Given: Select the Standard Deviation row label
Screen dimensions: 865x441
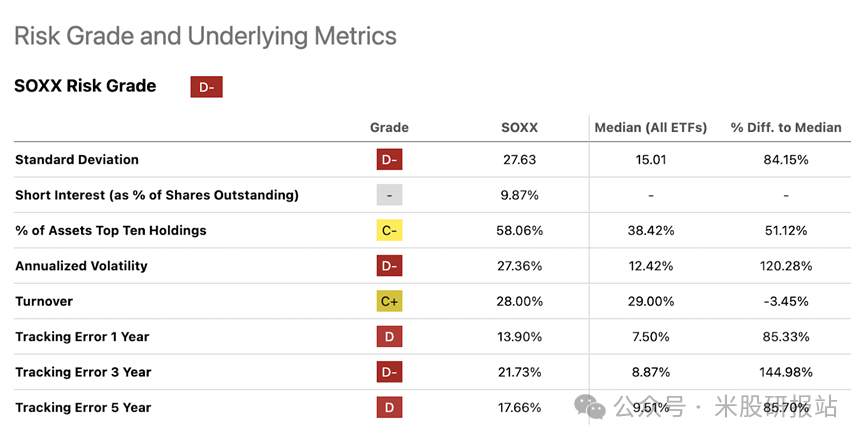Looking at the screenshot, I should click(x=77, y=160).
